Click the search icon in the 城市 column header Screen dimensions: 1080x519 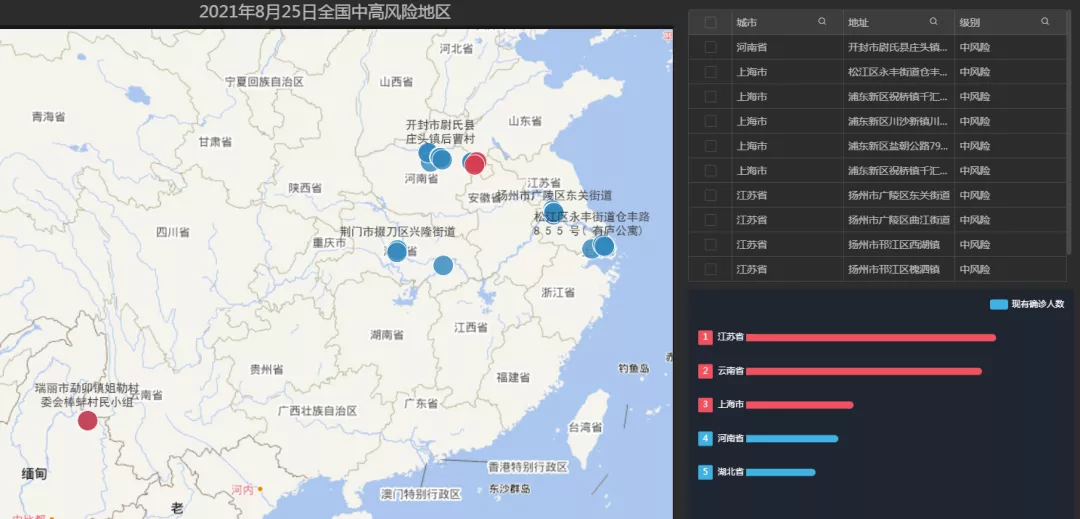point(822,21)
